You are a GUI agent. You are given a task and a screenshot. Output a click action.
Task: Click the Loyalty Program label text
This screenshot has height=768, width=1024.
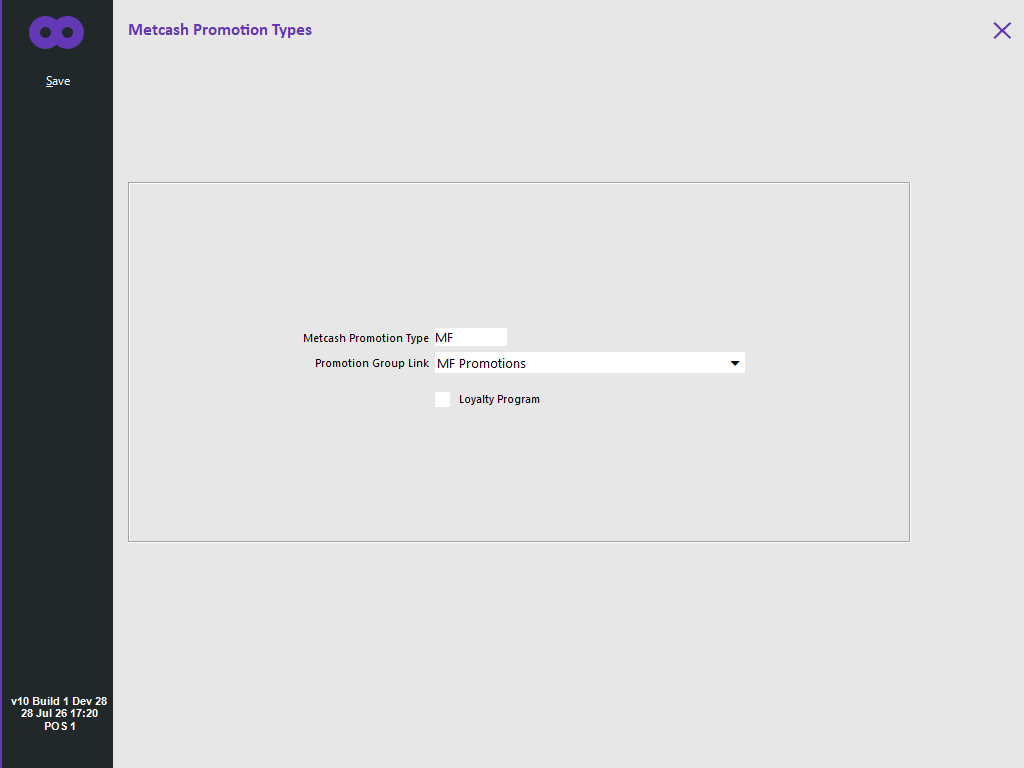[x=500, y=400]
